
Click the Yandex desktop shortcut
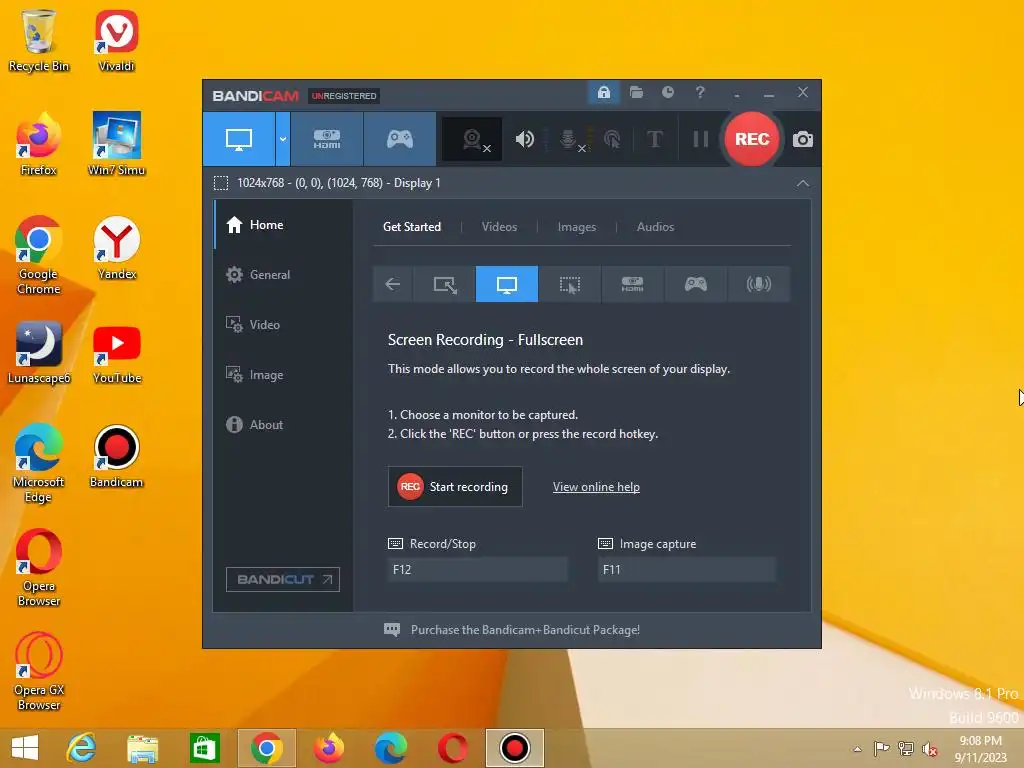point(116,249)
